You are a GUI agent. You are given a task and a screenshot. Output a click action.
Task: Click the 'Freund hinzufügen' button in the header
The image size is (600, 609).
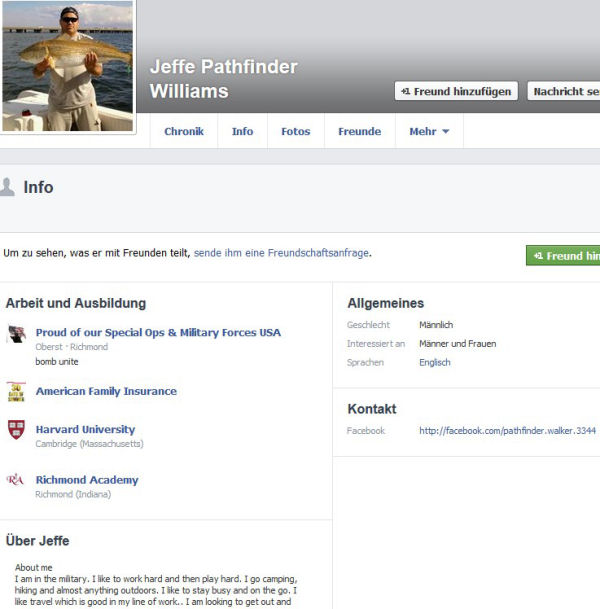456,91
